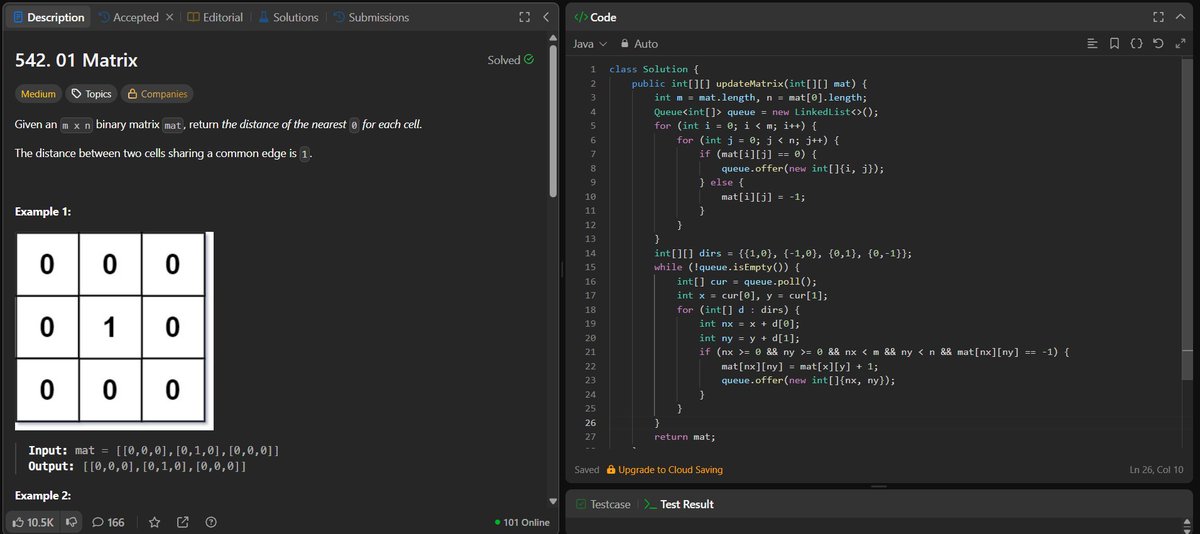Open the Solutions tab
The image size is (1200, 534).
(x=288, y=17)
